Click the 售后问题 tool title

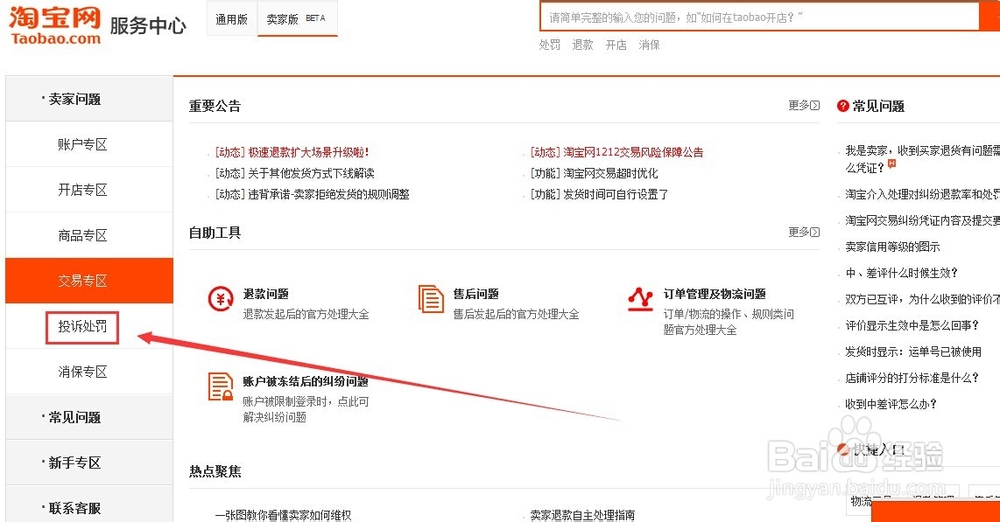click(x=476, y=294)
